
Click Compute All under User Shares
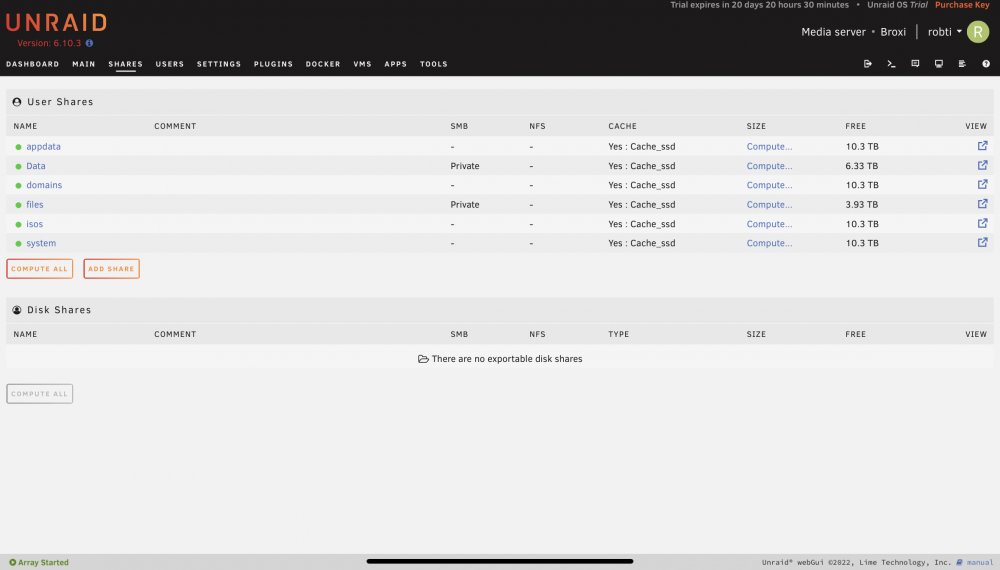[x=40, y=268]
